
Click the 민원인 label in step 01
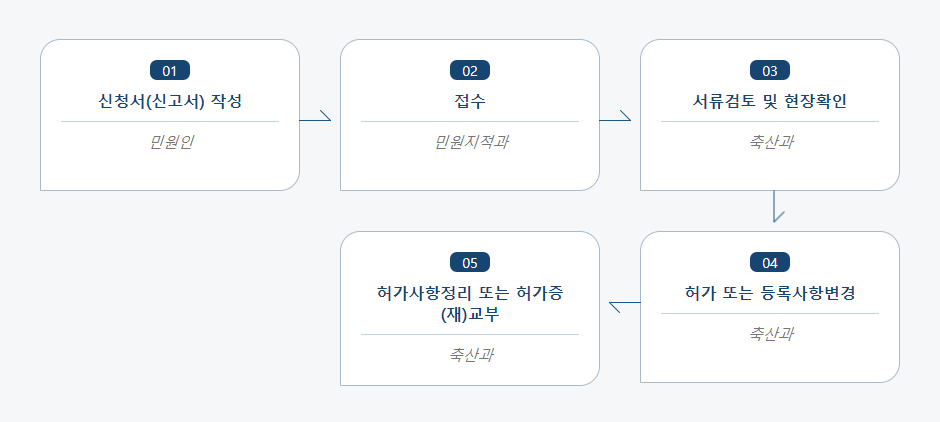170,143
